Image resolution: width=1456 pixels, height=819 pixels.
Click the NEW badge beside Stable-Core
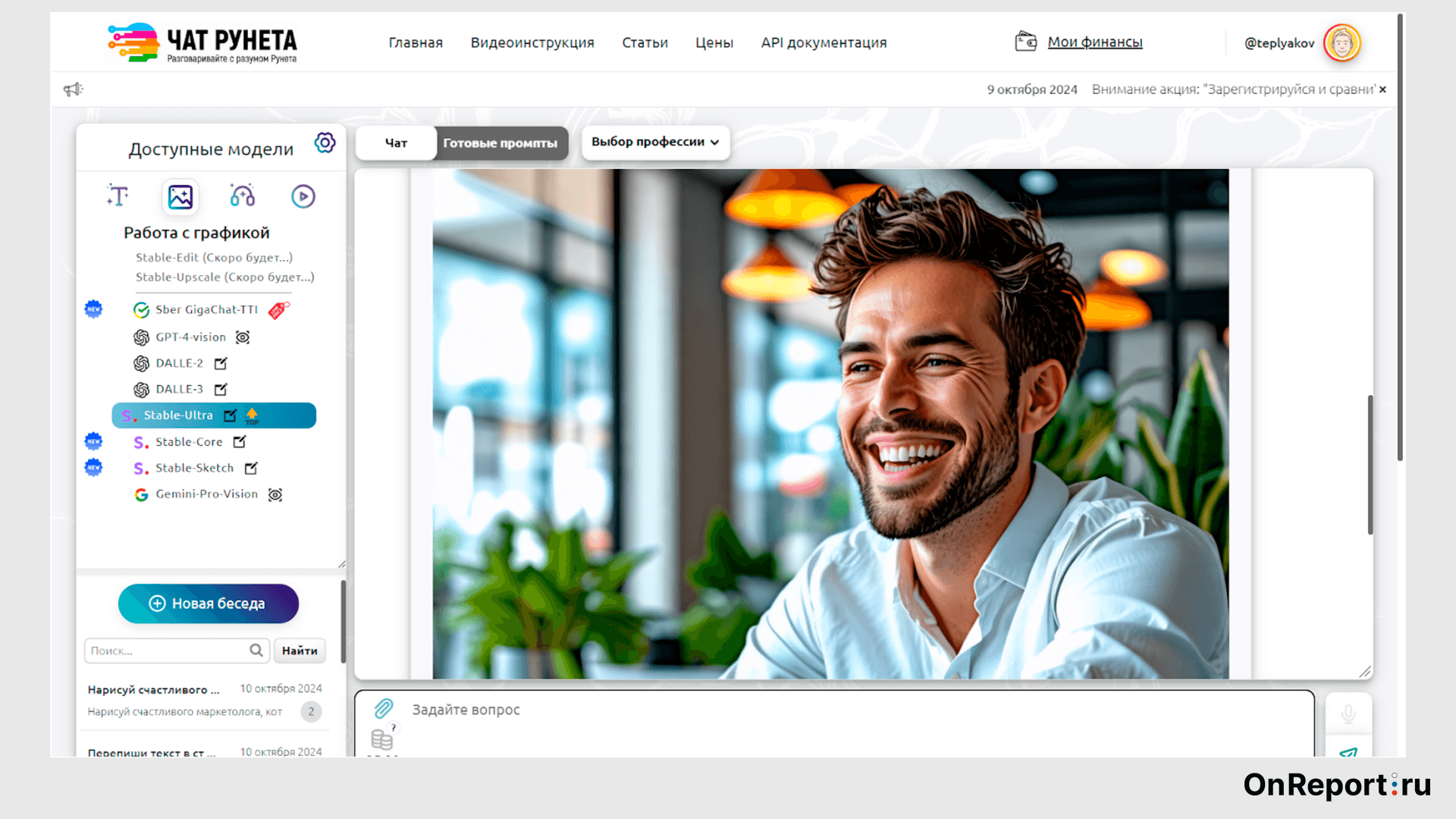pos(93,441)
